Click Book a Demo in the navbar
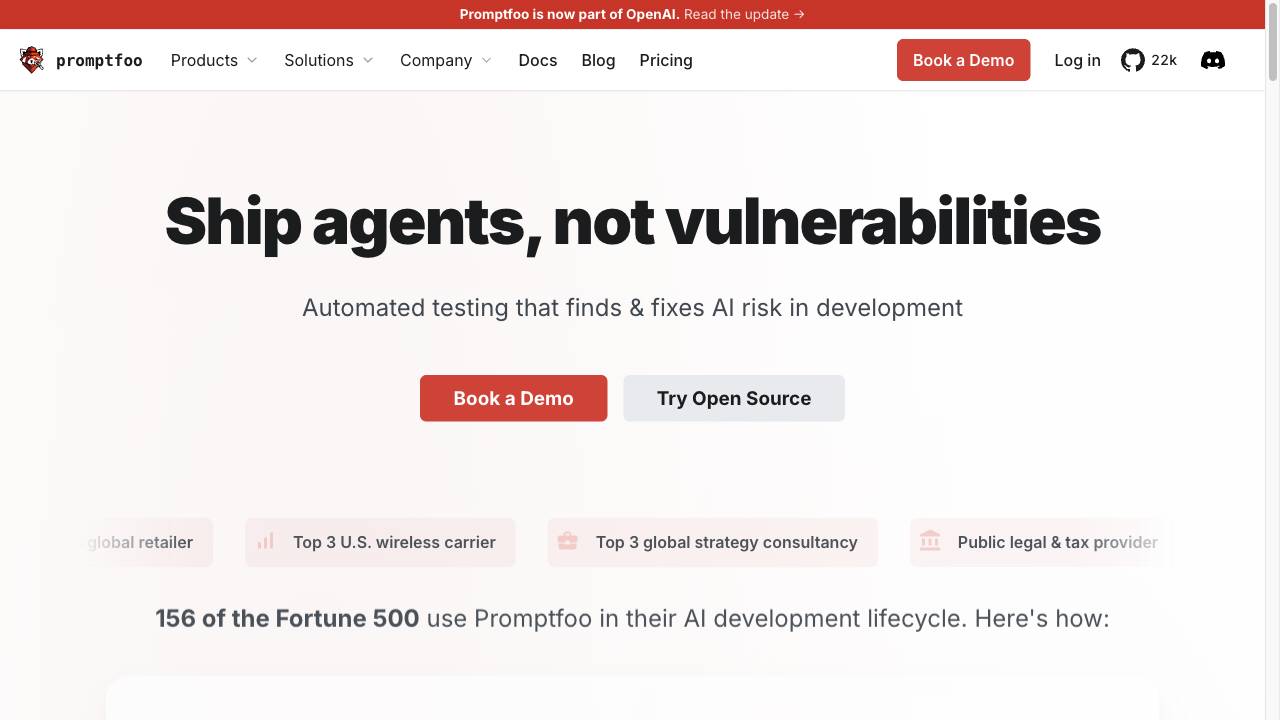Screen dimensions: 1280x720 click(963, 60)
